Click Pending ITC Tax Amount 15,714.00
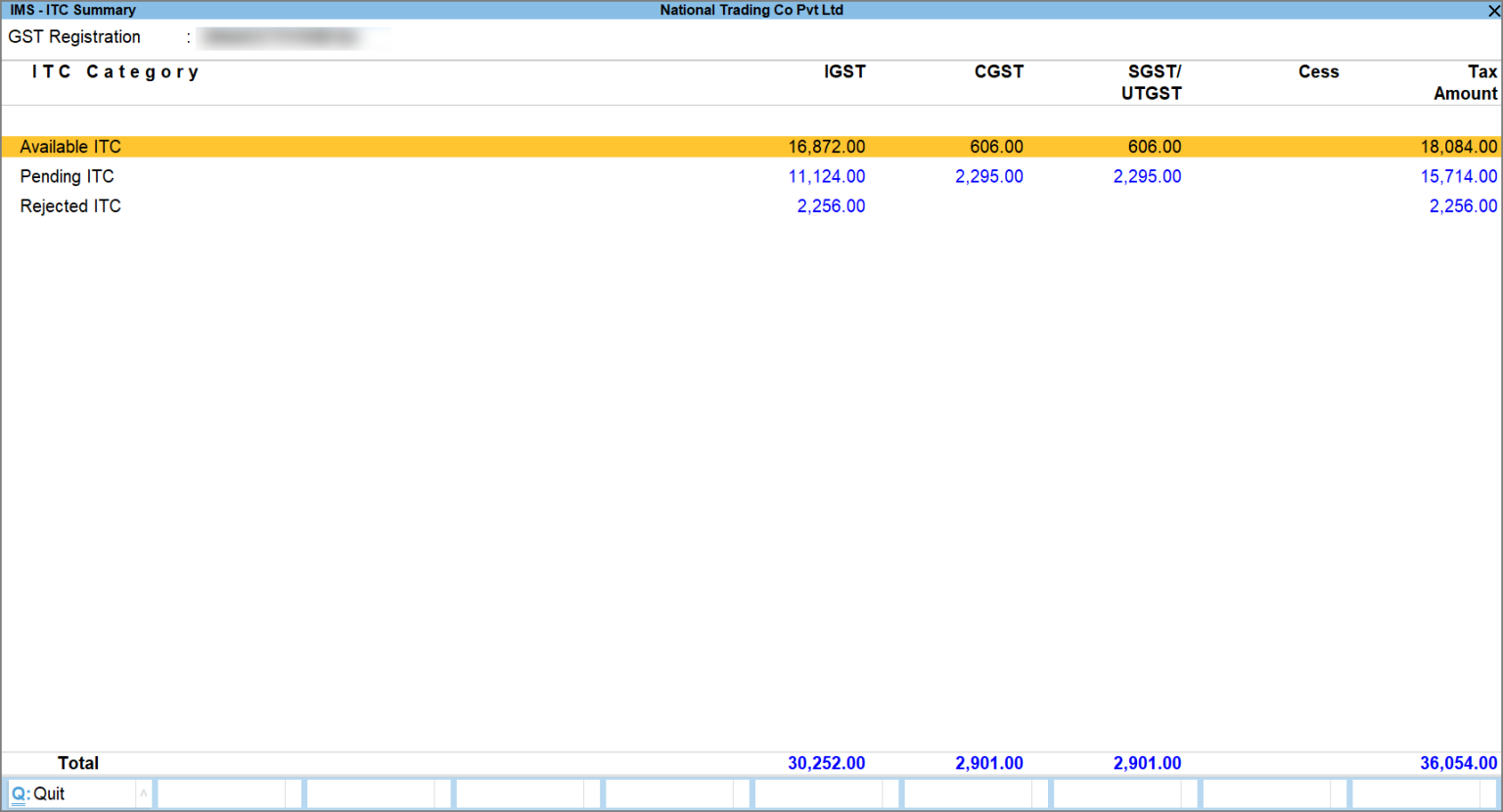The width and height of the screenshot is (1503, 812). pos(1459,176)
